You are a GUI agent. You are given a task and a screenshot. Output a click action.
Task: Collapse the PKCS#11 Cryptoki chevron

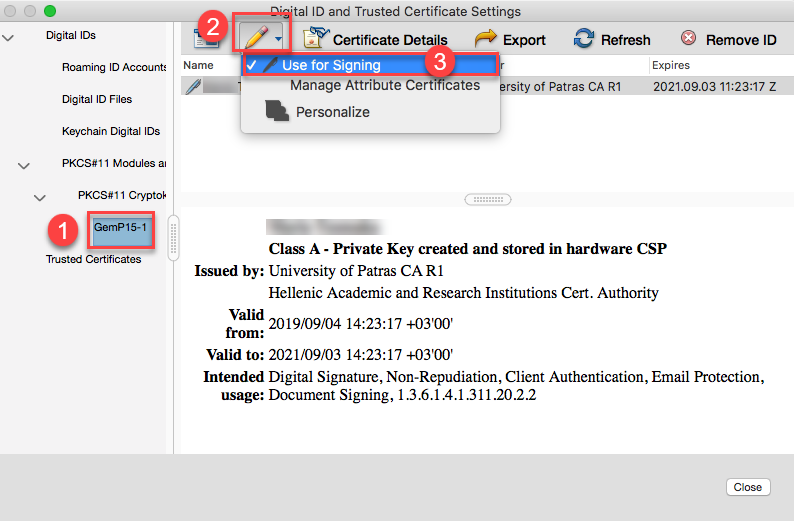click(x=40, y=197)
